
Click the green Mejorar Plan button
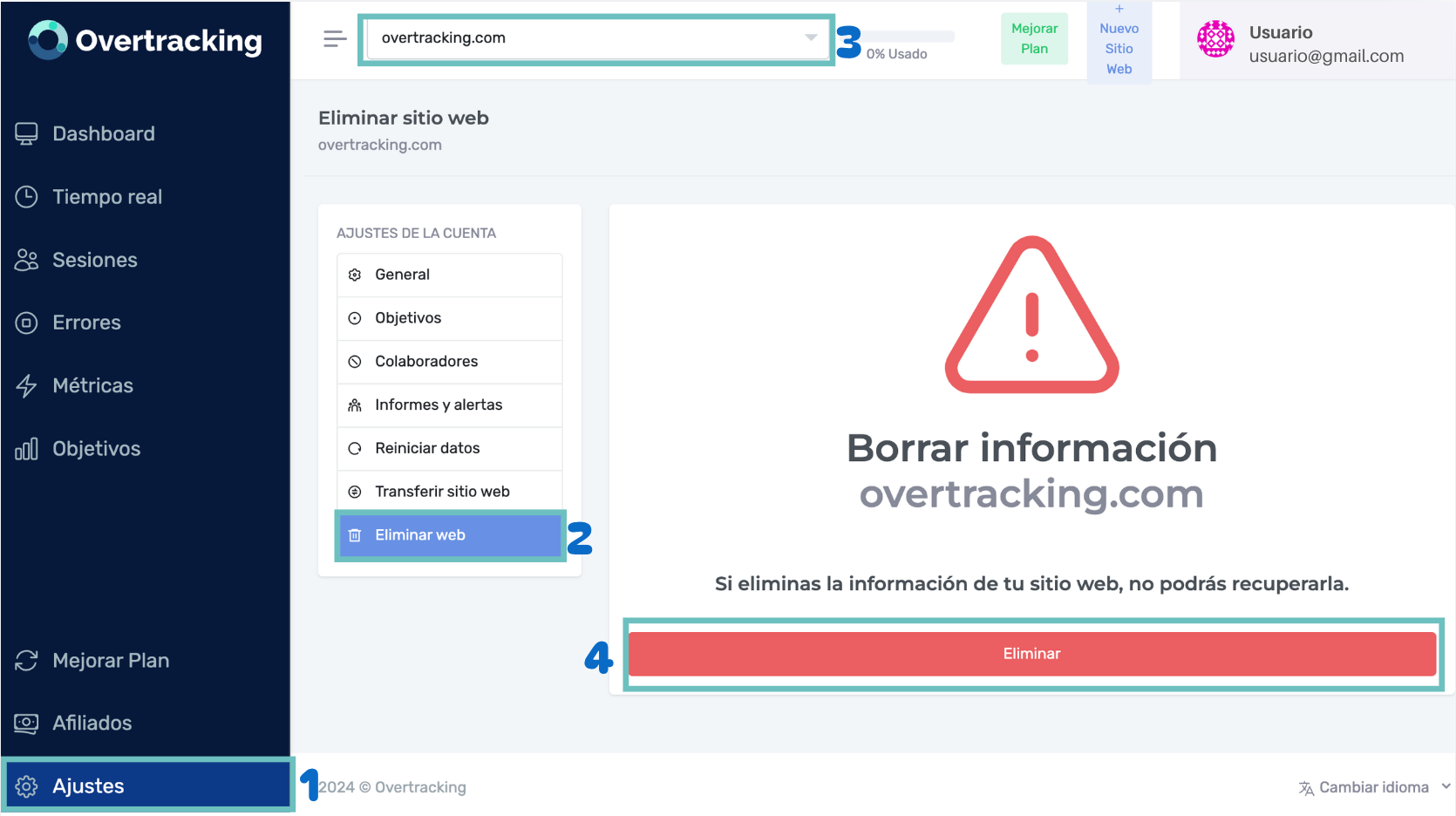point(1034,38)
